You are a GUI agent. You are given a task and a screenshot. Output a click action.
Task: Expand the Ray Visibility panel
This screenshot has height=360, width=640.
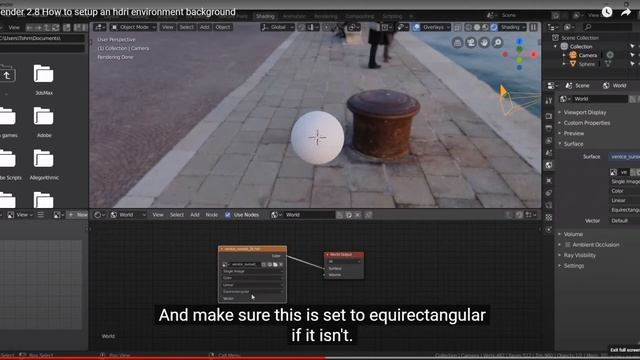click(580, 256)
